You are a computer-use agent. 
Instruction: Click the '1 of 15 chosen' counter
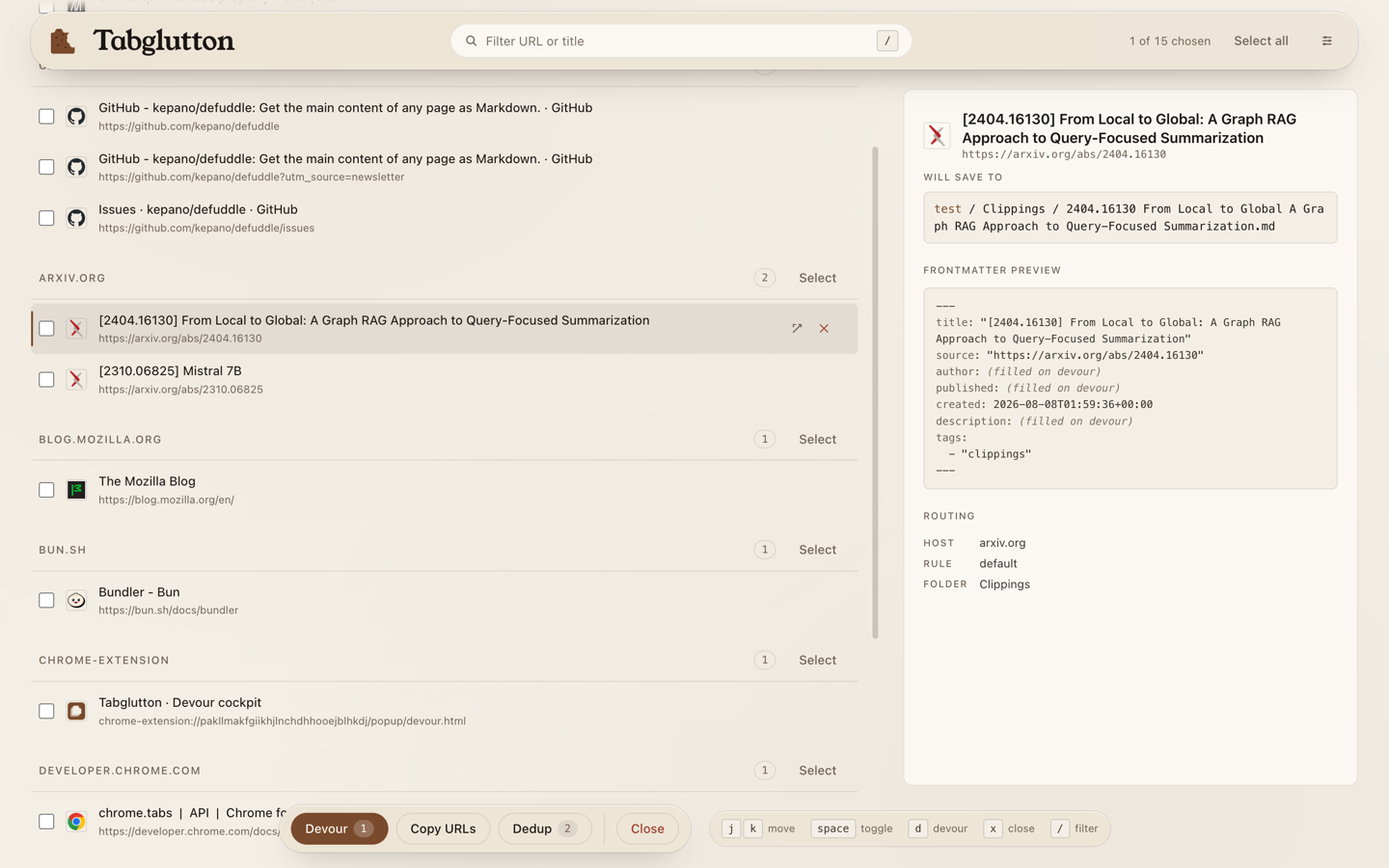(x=1169, y=41)
